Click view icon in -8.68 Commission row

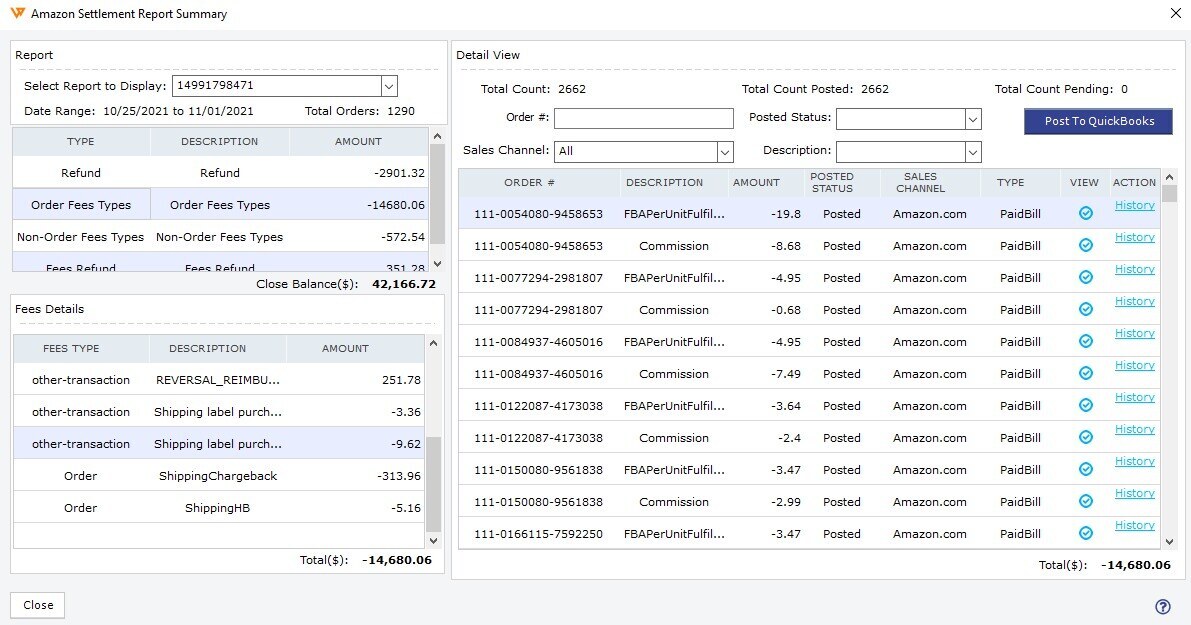(x=1085, y=245)
